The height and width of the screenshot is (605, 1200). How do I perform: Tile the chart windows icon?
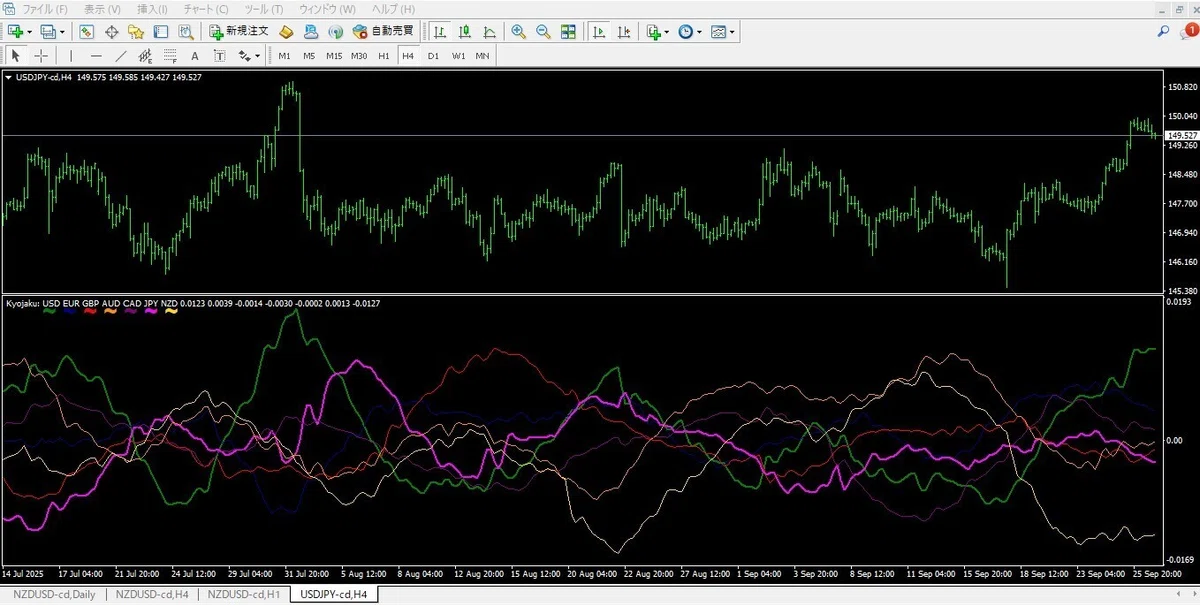[568, 32]
